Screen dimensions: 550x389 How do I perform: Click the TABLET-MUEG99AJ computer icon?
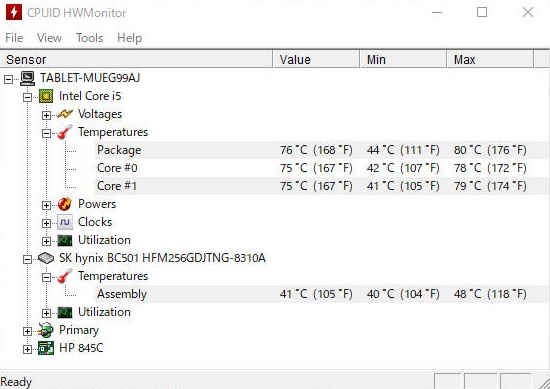27,78
